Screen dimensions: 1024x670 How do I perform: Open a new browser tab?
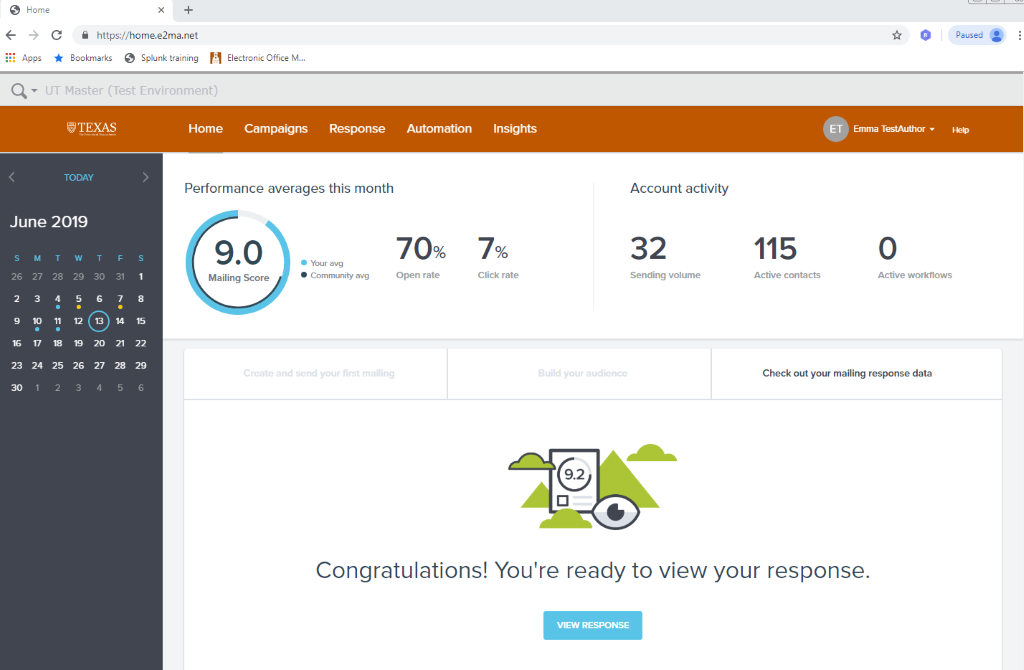tap(188, 10)
